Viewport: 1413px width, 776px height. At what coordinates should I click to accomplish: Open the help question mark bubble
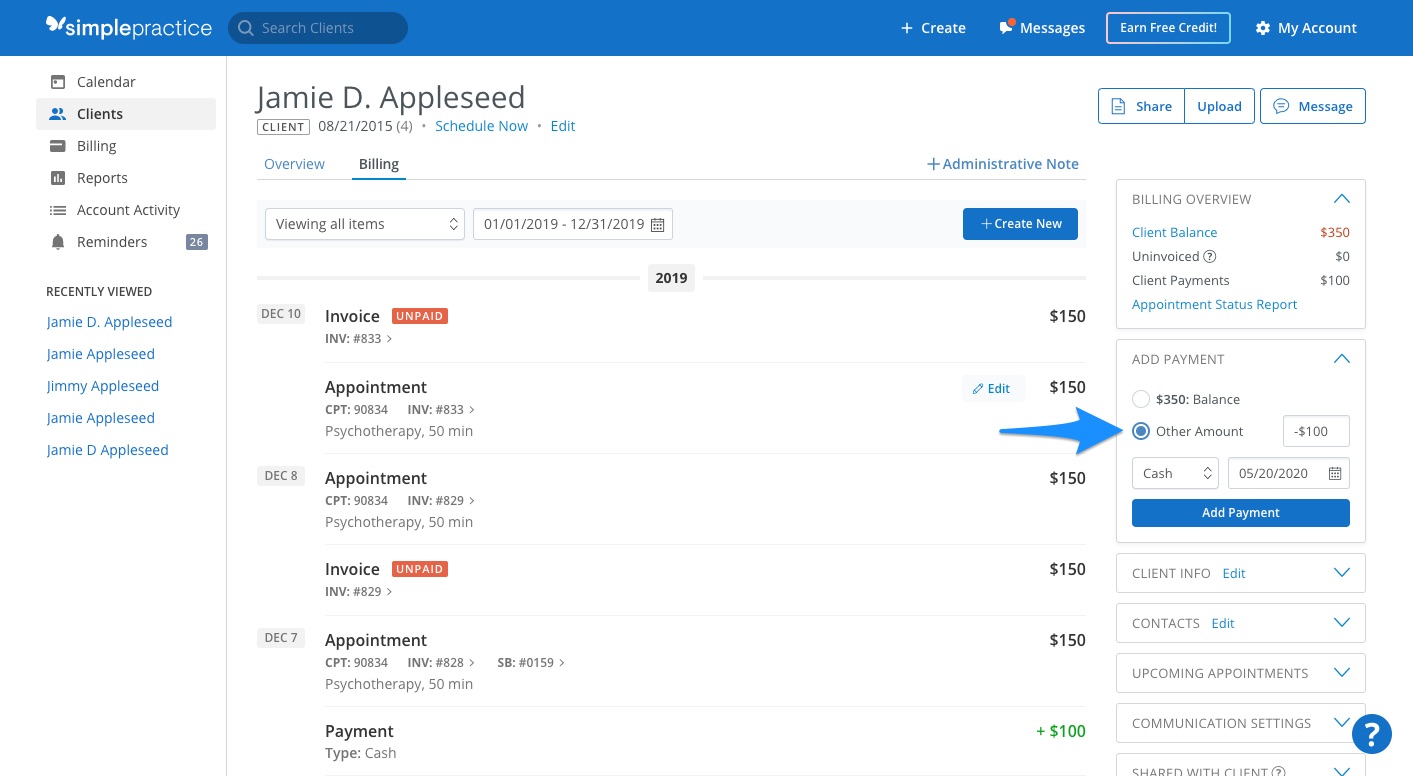[x=1371, y=734]
